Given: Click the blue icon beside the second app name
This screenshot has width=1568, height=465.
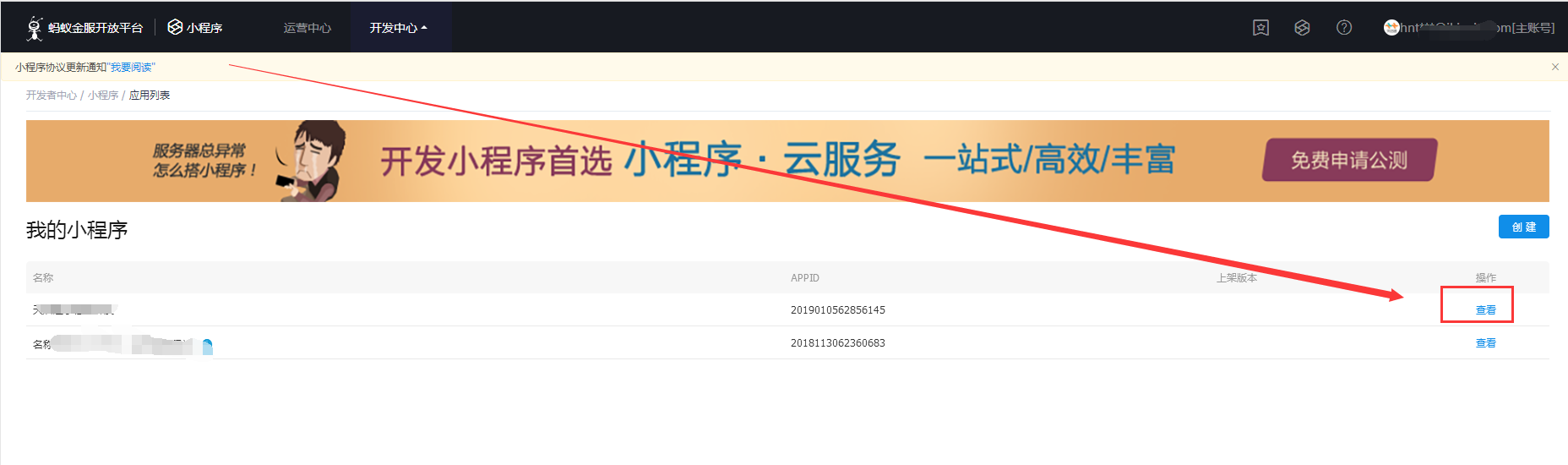Looking at the screenshot, I should 207,346.
